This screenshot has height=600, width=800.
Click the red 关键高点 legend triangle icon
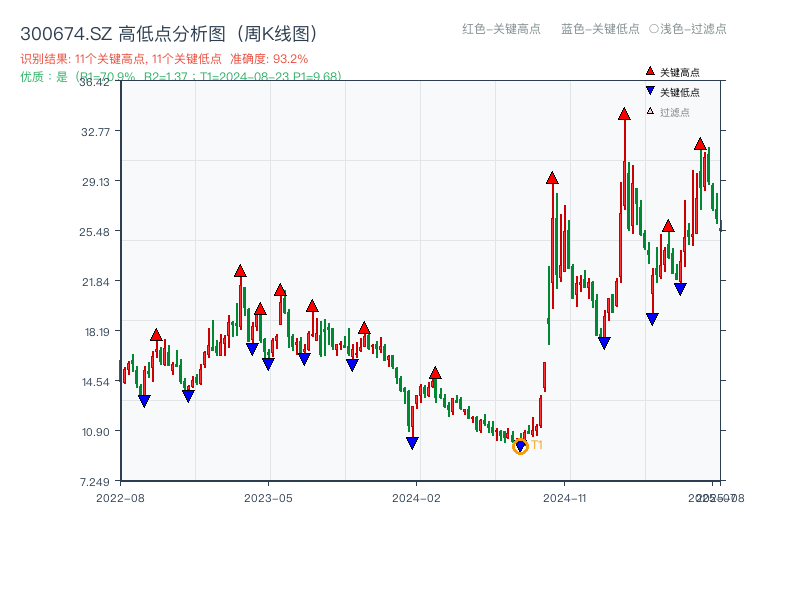pyautogui.click(x=648, y=70)
